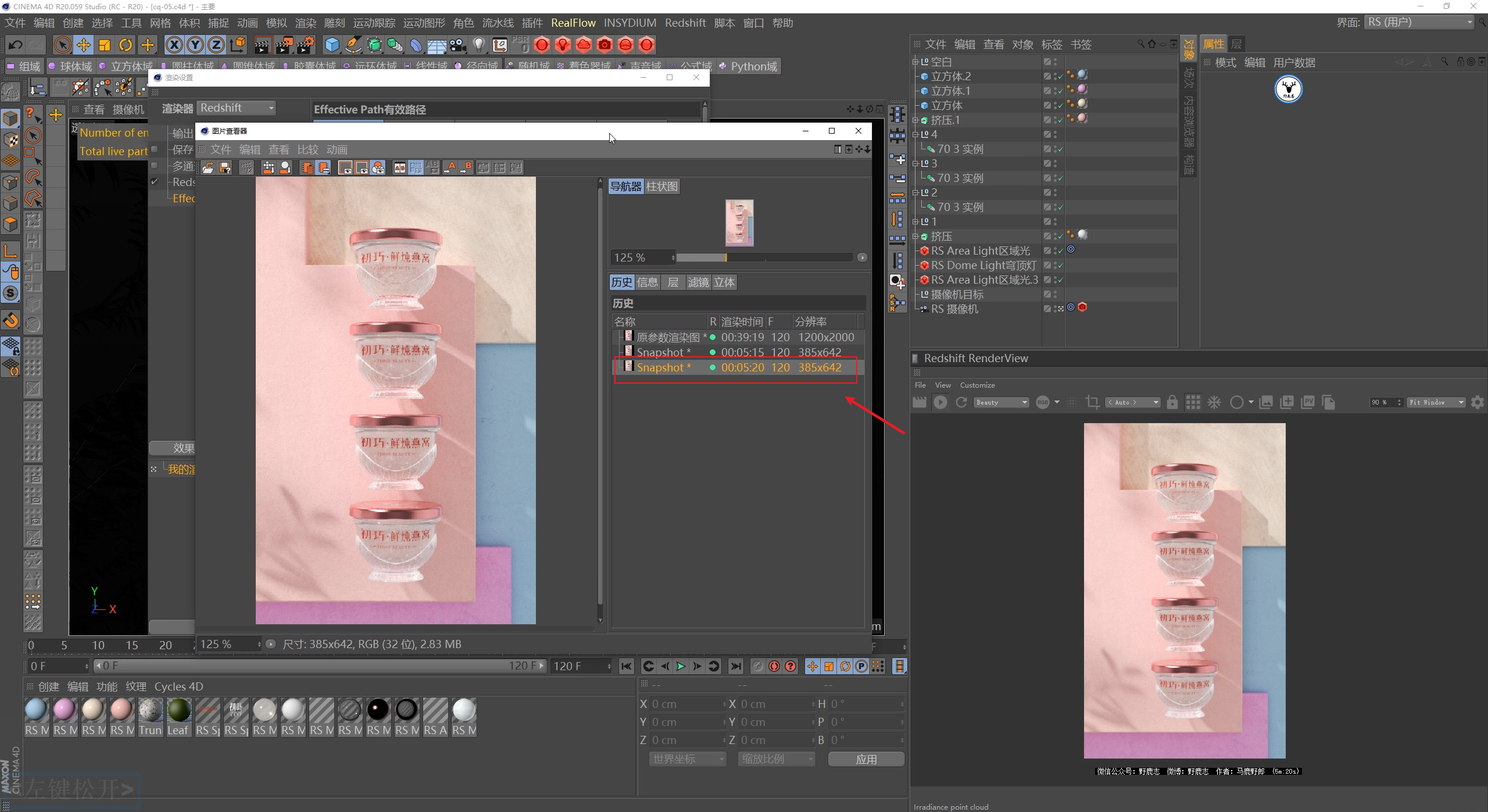The height and width of the screenshot is (812, 1488).
Task: Click the save icon in Picture Viewer
Action: [x=225, y=168]
